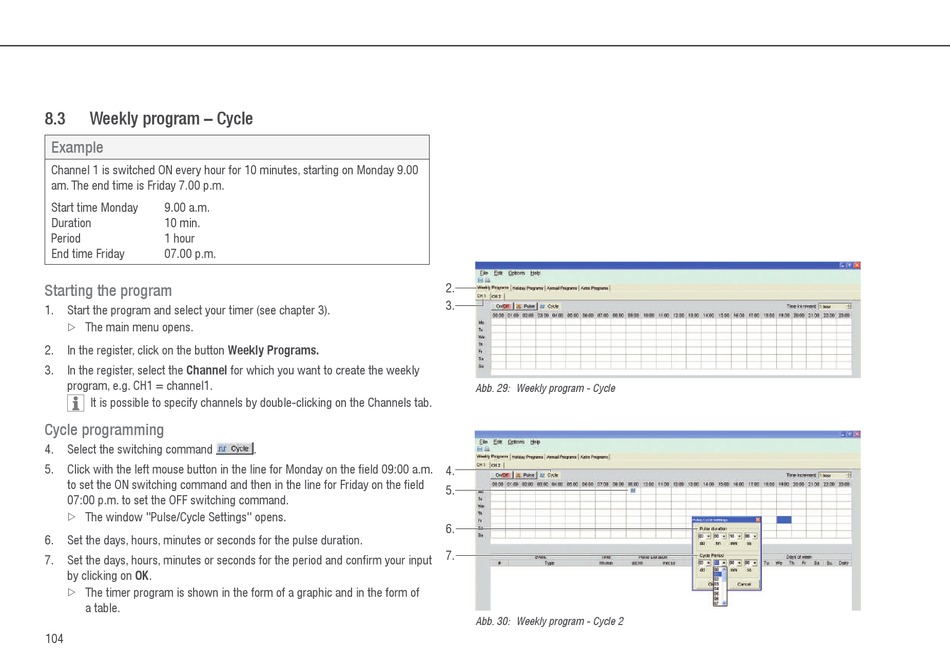Click the On/Off command button in Abb. 29
The image size is (950, 670).
click(x=503, y=306)
